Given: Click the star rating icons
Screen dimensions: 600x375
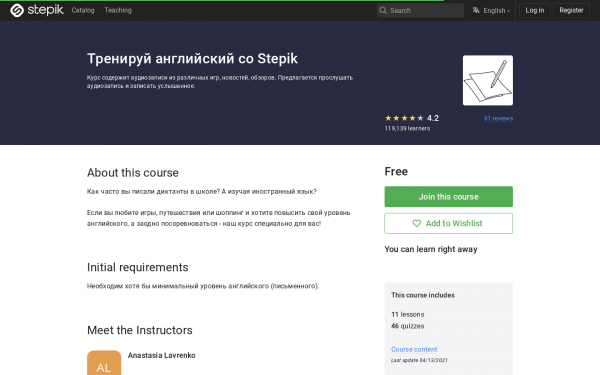Looking at the screenshot, I should pos(404,118).
